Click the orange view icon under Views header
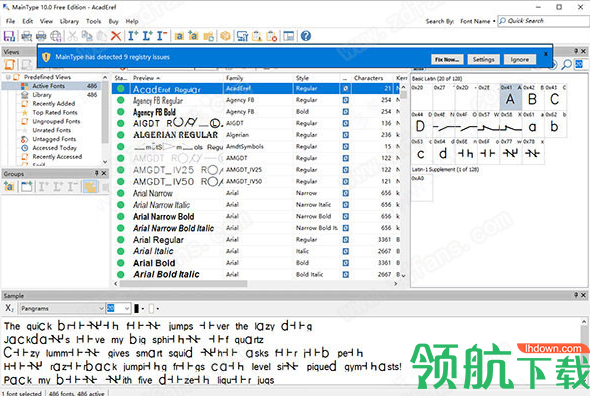The width and height of the screenshot is (590, 396). pyautogui.click(x=9, y=64)
